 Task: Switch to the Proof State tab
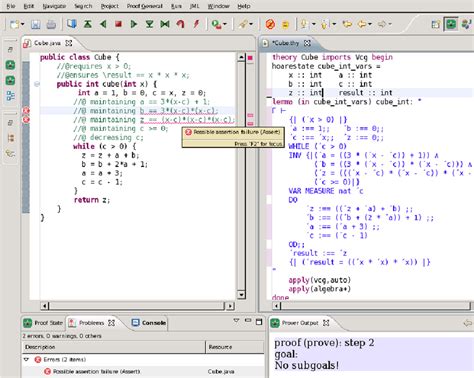pos(43,323)
